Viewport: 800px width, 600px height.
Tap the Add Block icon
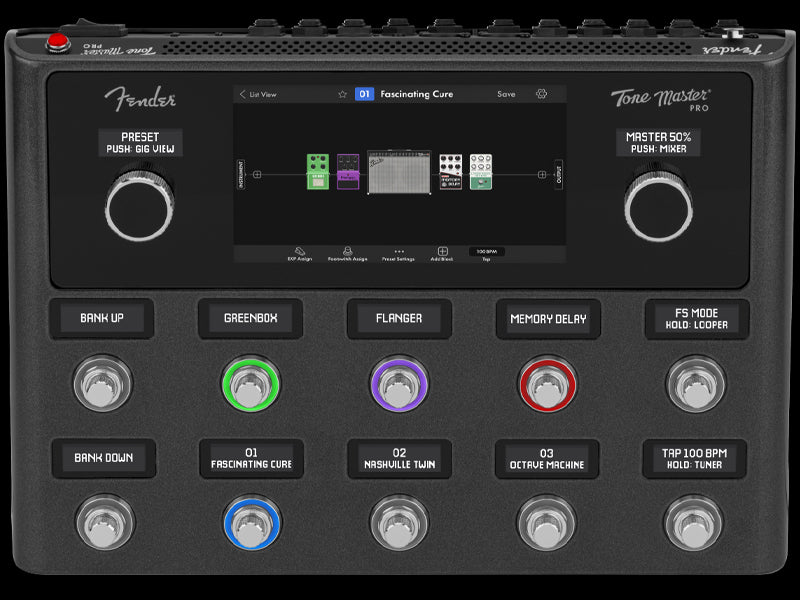(x=443, y=253)
